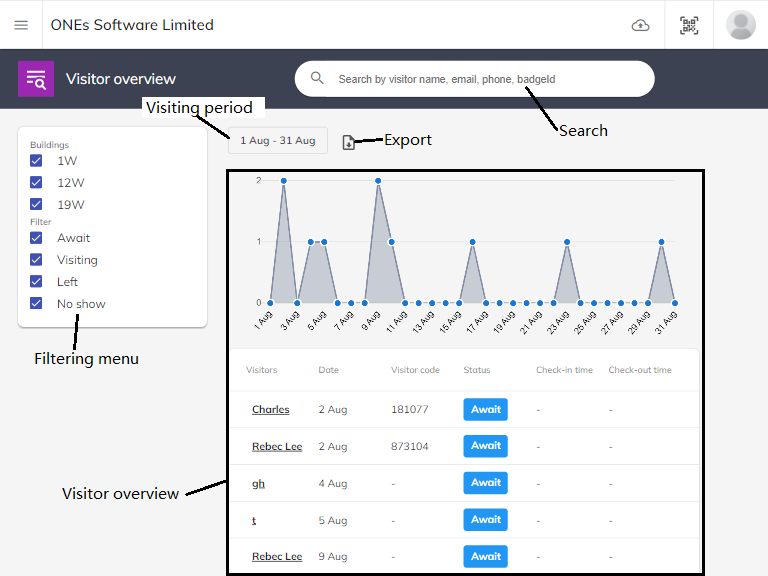Disable the 19W building checkbox

coord(36,205)
